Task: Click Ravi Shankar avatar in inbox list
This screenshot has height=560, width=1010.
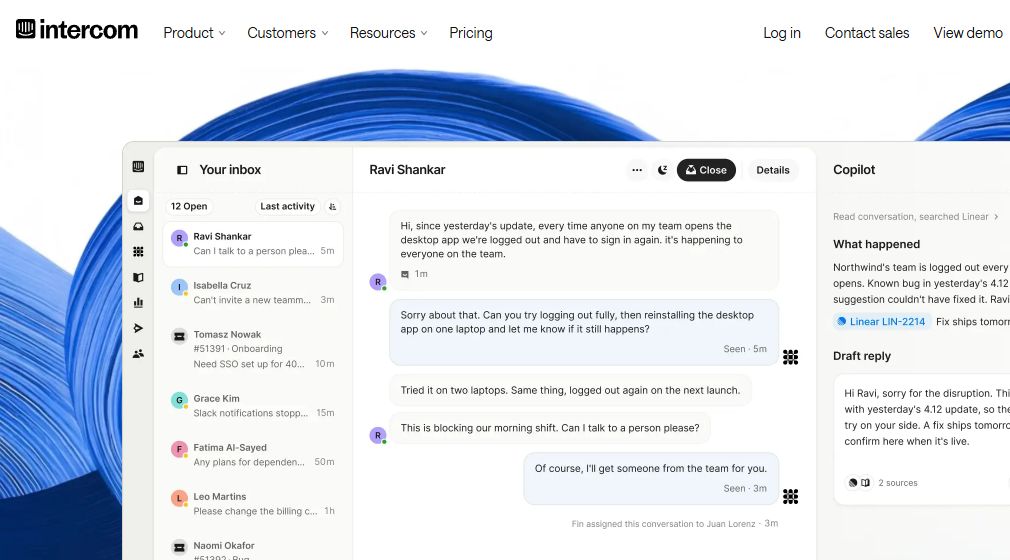Action: 179,238
